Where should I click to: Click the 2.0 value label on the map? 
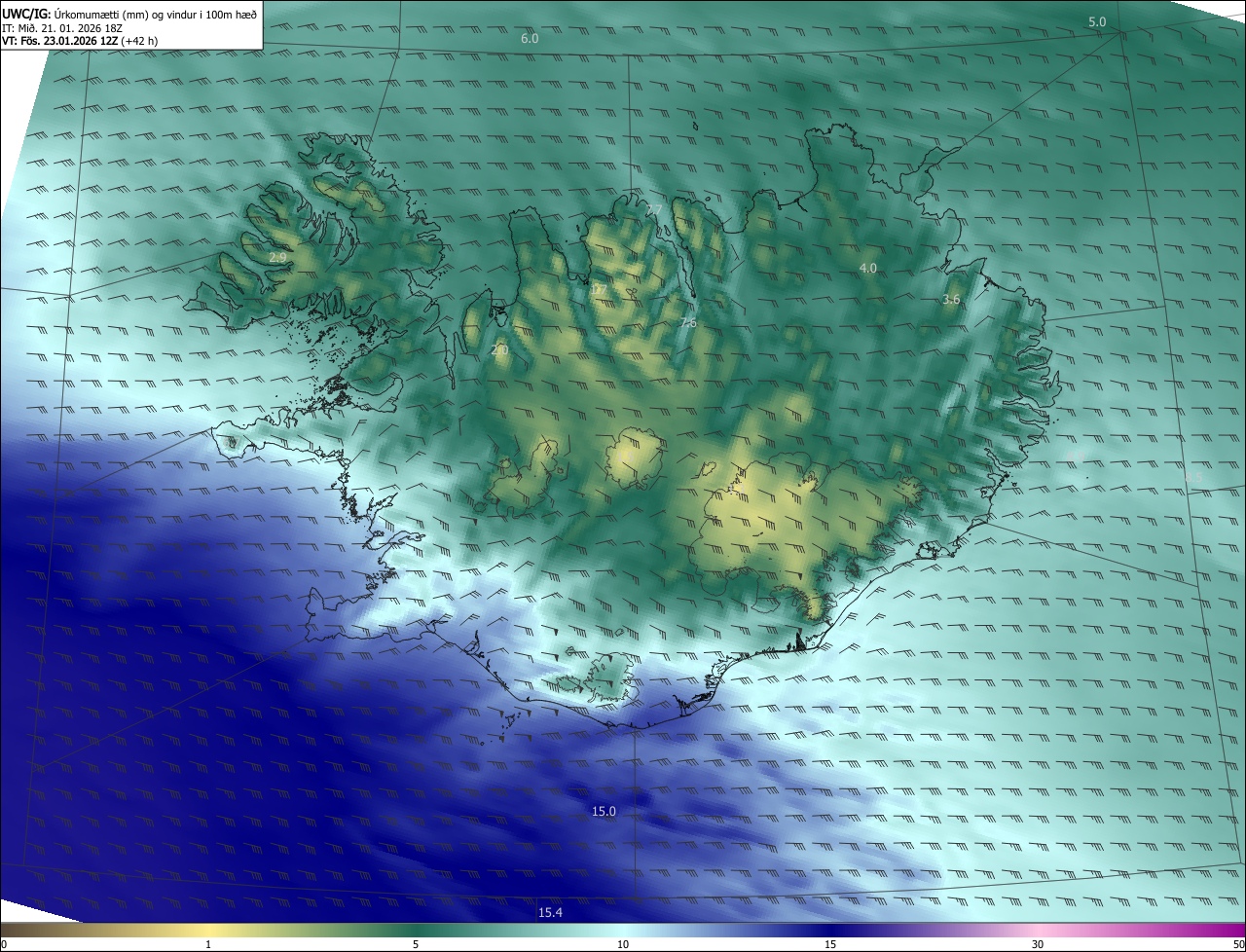pos(500,349)
